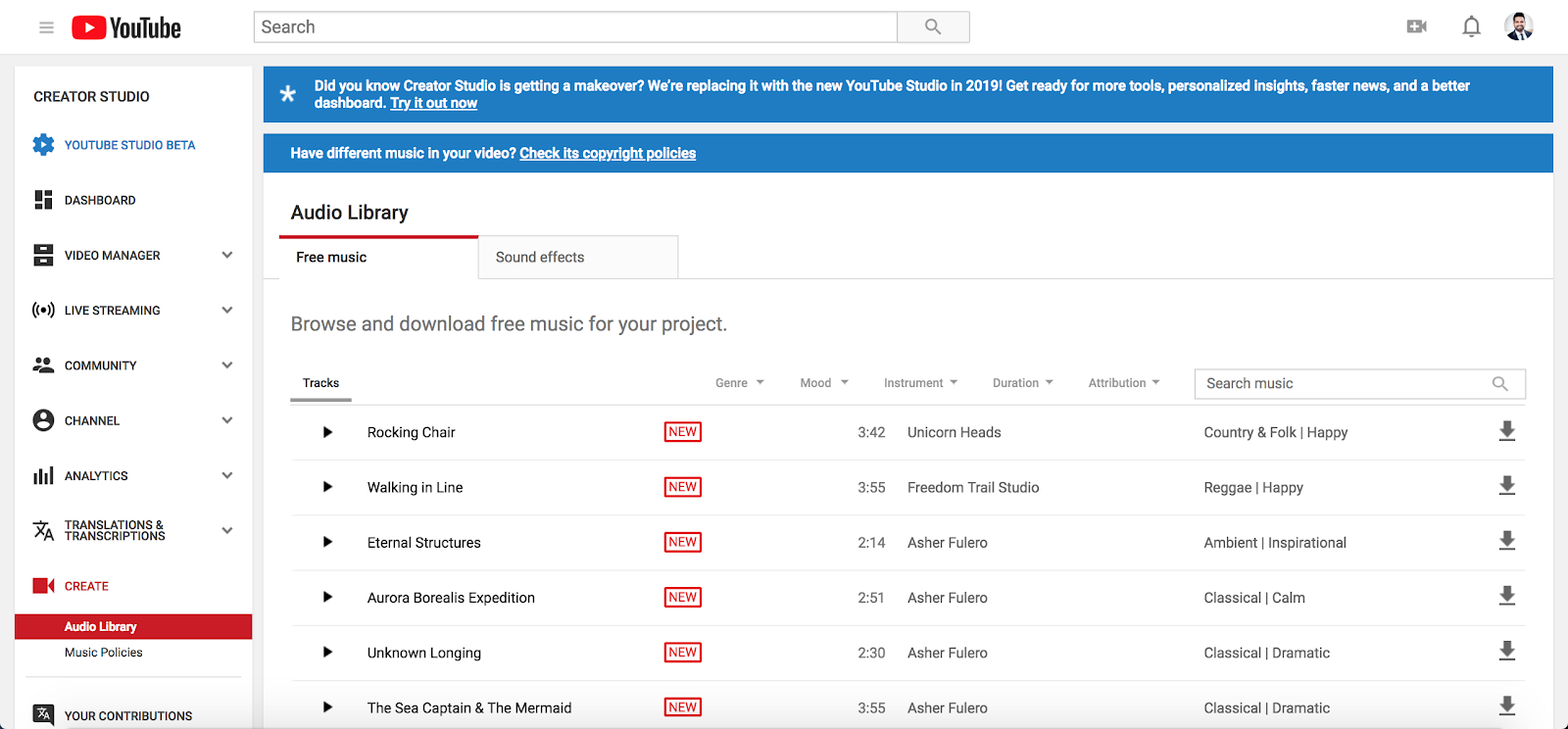Open the Mood filter dropdown
This screenshot has height=729, width=1568.
(x=824, y=383)
